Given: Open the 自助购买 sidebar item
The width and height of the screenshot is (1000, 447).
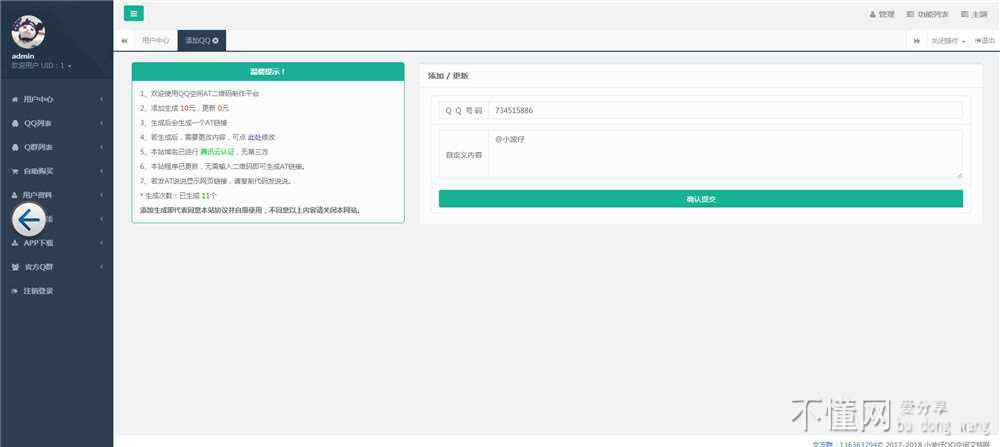Looking at the screenshot, I should [56, 171].
